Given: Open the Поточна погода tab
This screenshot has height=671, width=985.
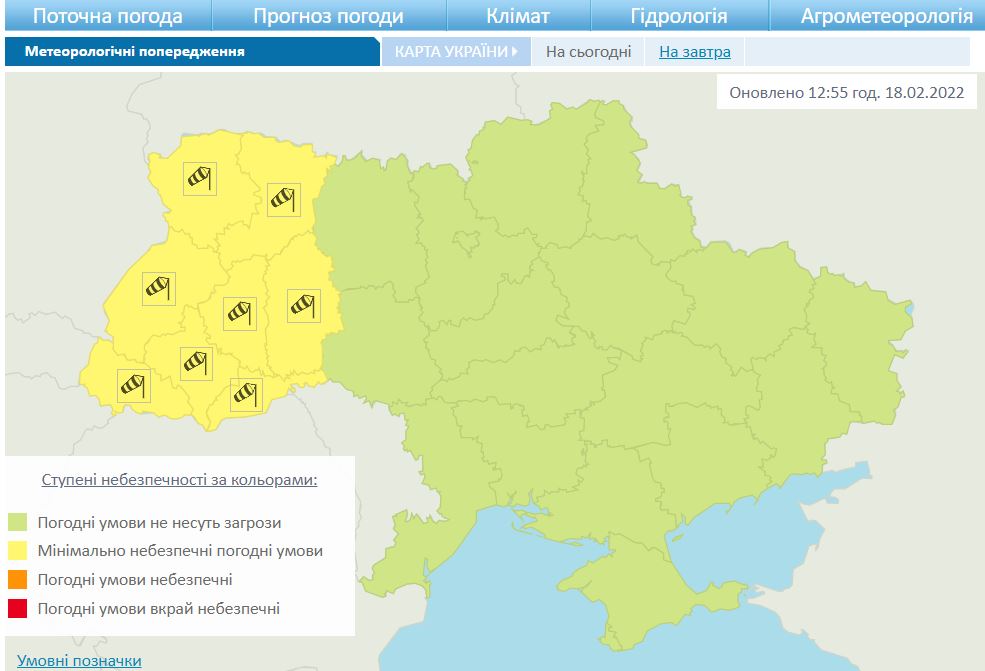Looking at the screenshot, I should pos(108,16).
